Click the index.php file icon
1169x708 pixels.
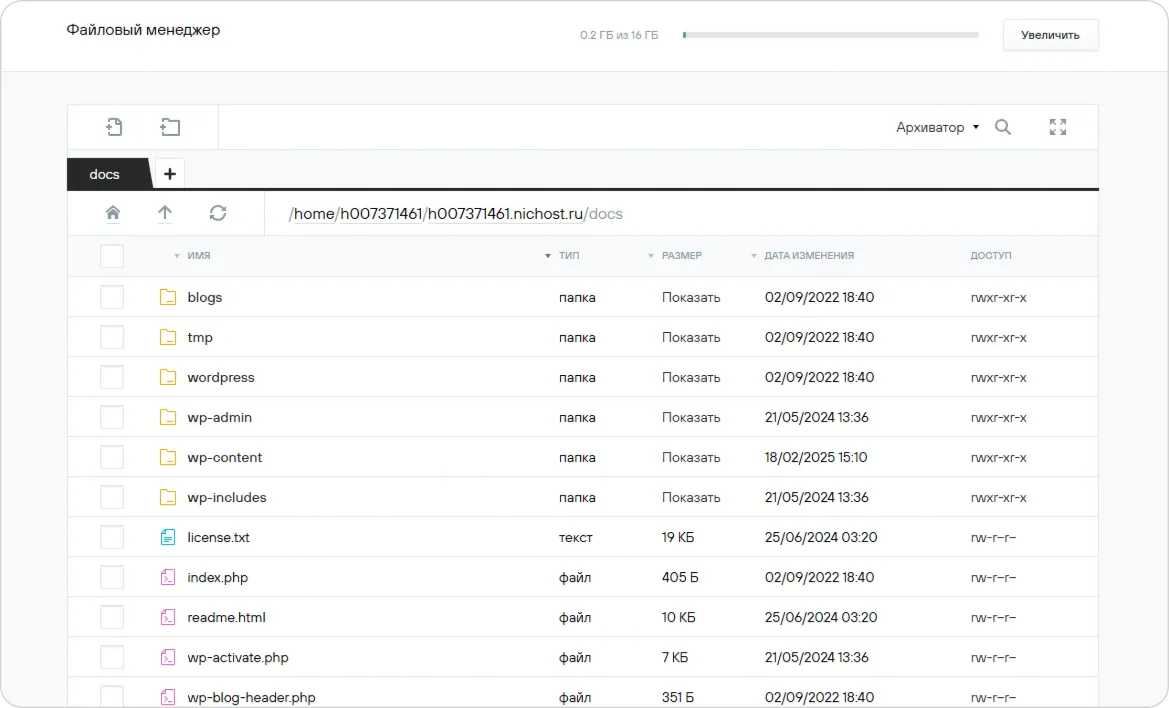(168, 578)
